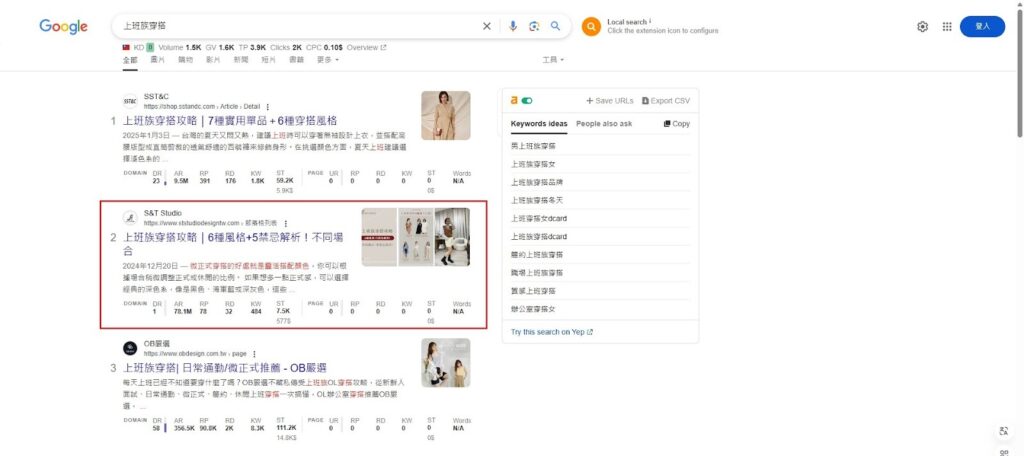Click Volume 1.5K metric
The image size is (1024, 456).
180,47
